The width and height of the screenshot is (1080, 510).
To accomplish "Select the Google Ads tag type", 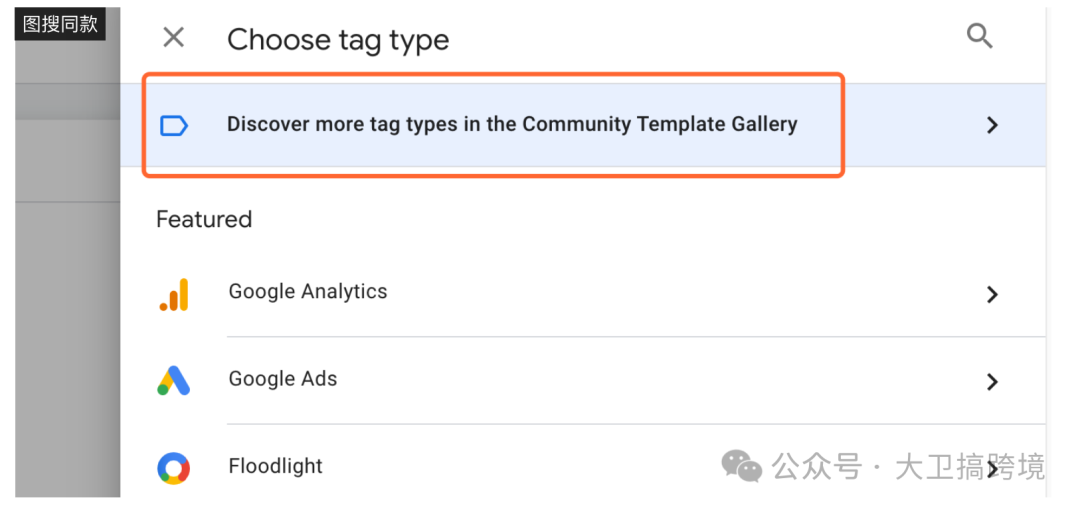I will point(283,379).
